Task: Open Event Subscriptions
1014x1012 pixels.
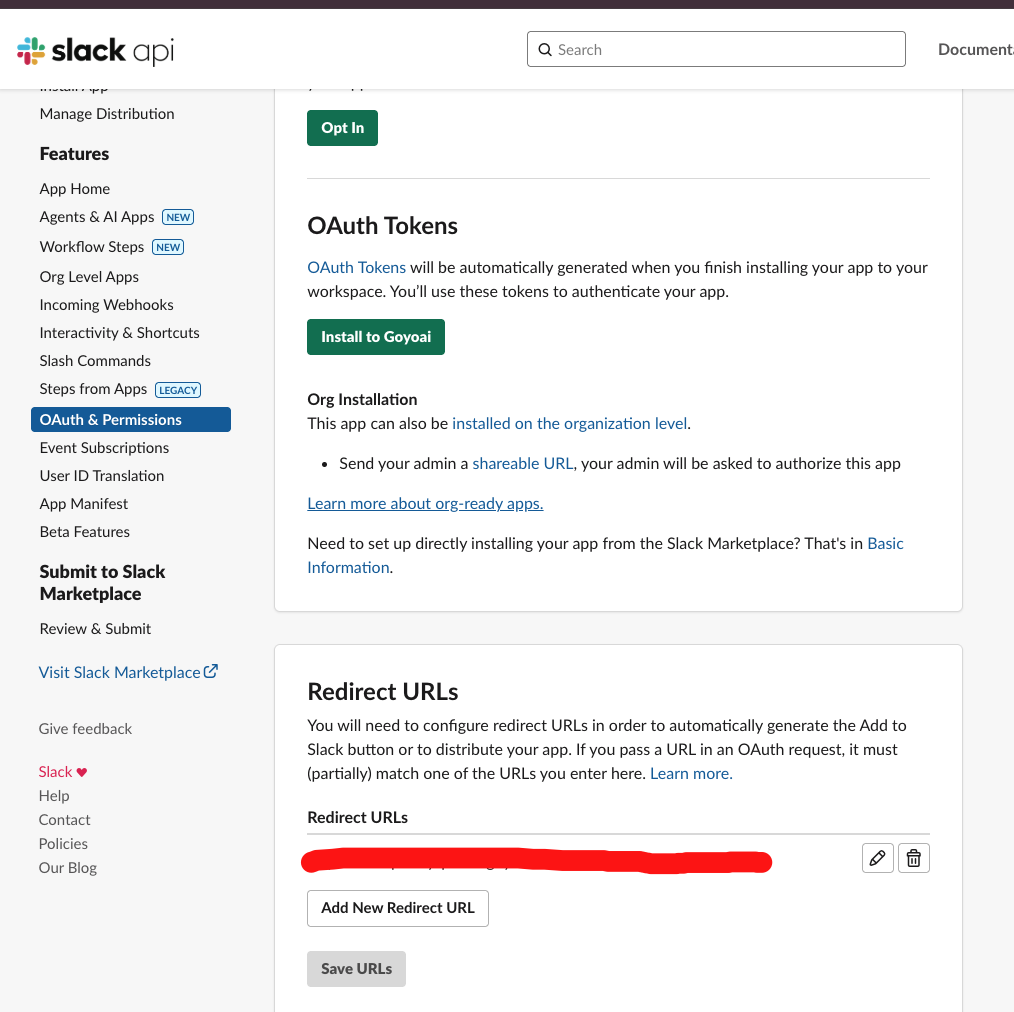Action: tap(104, 448)
